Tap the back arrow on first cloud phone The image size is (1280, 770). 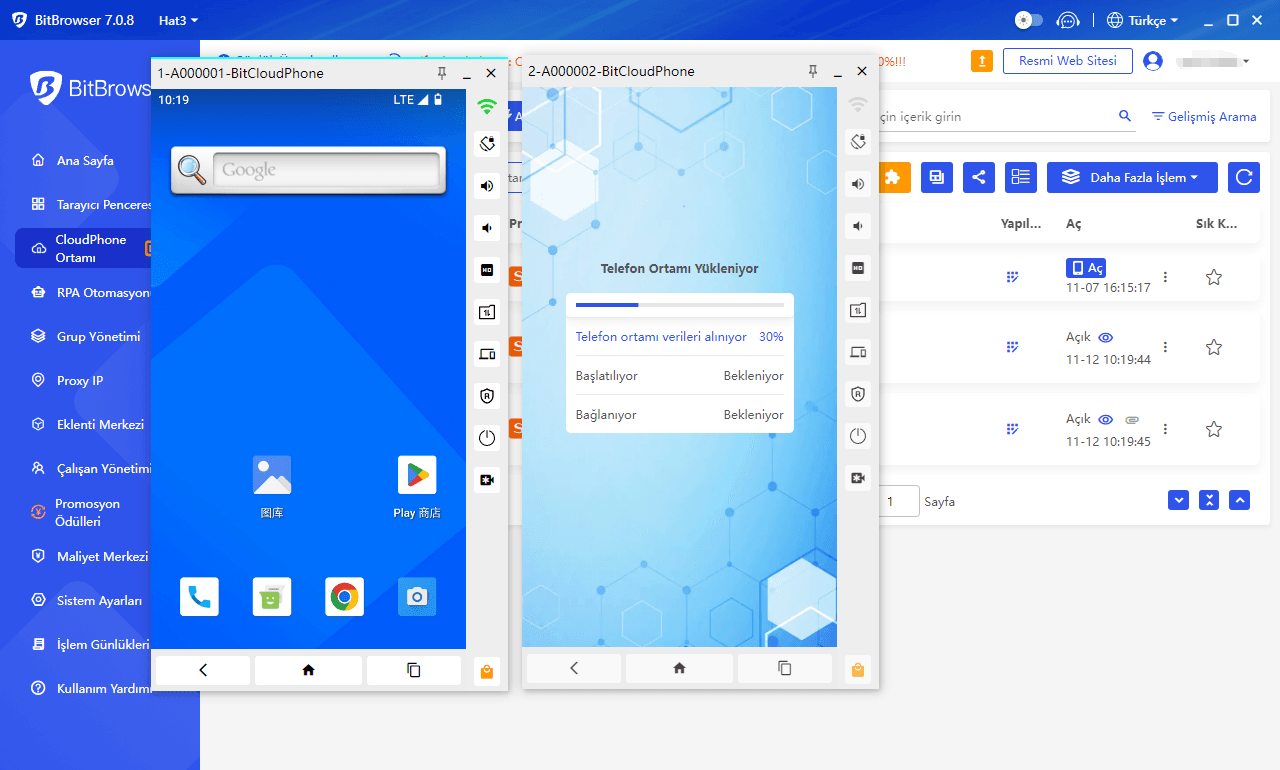click(203, 670)
